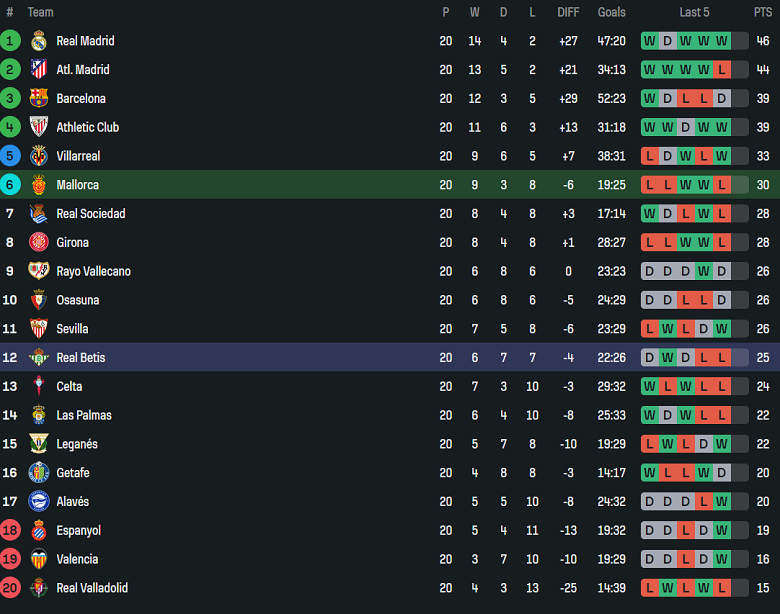Click the position 20 relegation rank badge
The height and width of the screenshot is (614, 780).
pyautogui.click(x=10, y=588)
